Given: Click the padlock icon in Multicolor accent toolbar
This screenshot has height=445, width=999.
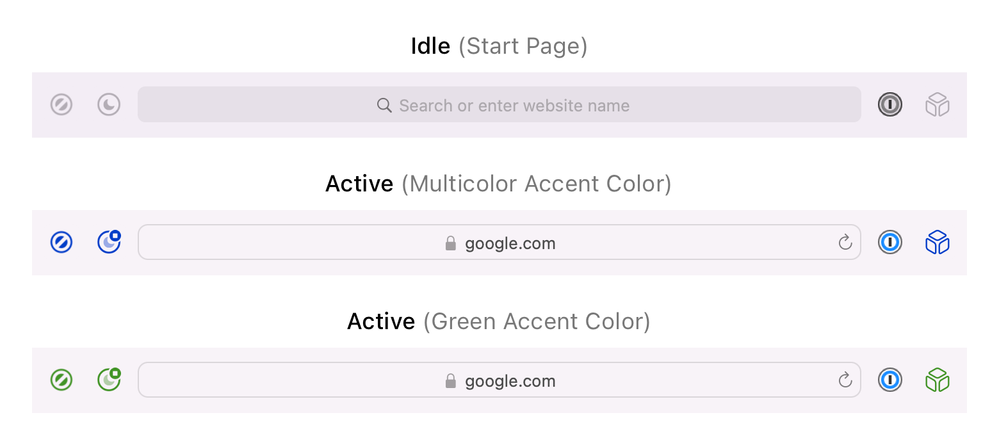Looking at the screenshot, I should [x=450, y=243].
